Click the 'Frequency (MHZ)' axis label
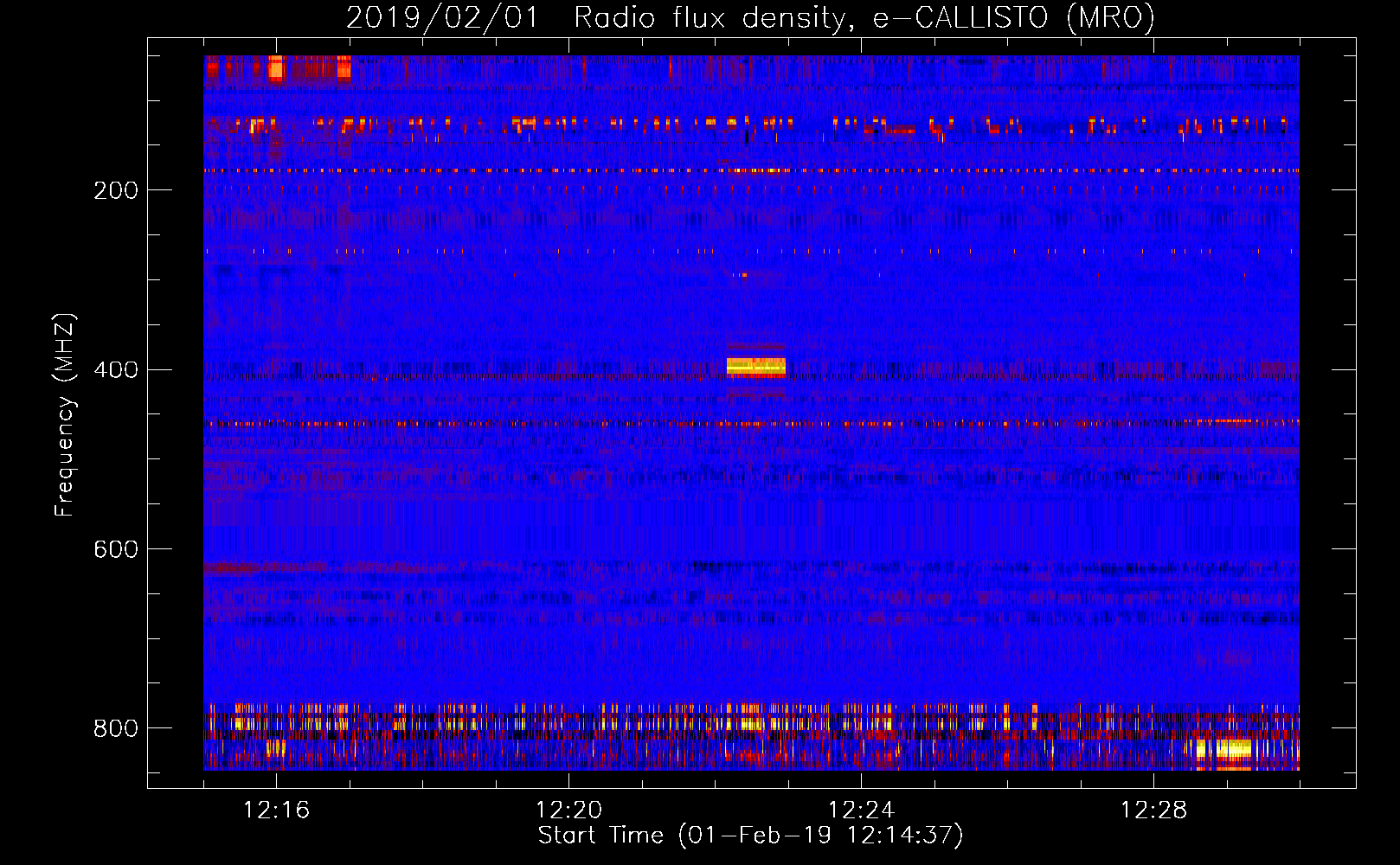The height and width of the screenshot is (865, 1400). 65,415
